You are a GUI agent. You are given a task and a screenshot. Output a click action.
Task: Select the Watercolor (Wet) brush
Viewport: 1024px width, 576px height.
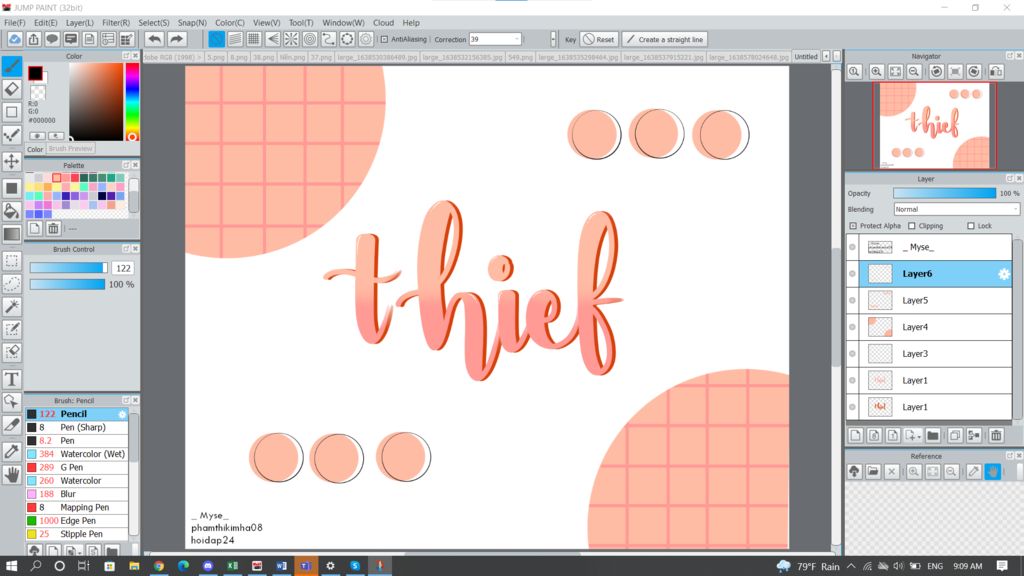pos(76,454)
